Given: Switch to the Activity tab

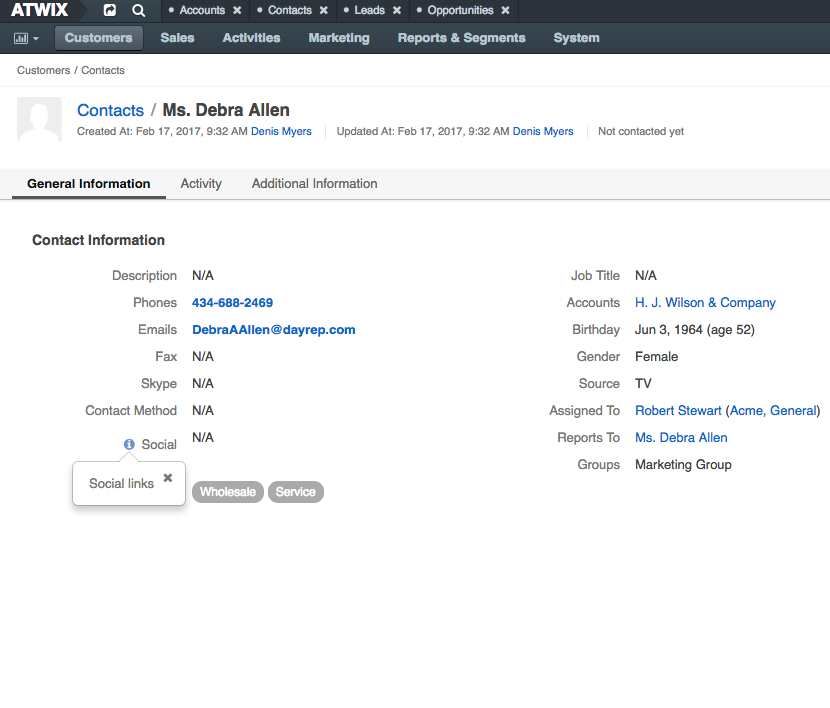Looking at the screenshot, I should [201, 184].
